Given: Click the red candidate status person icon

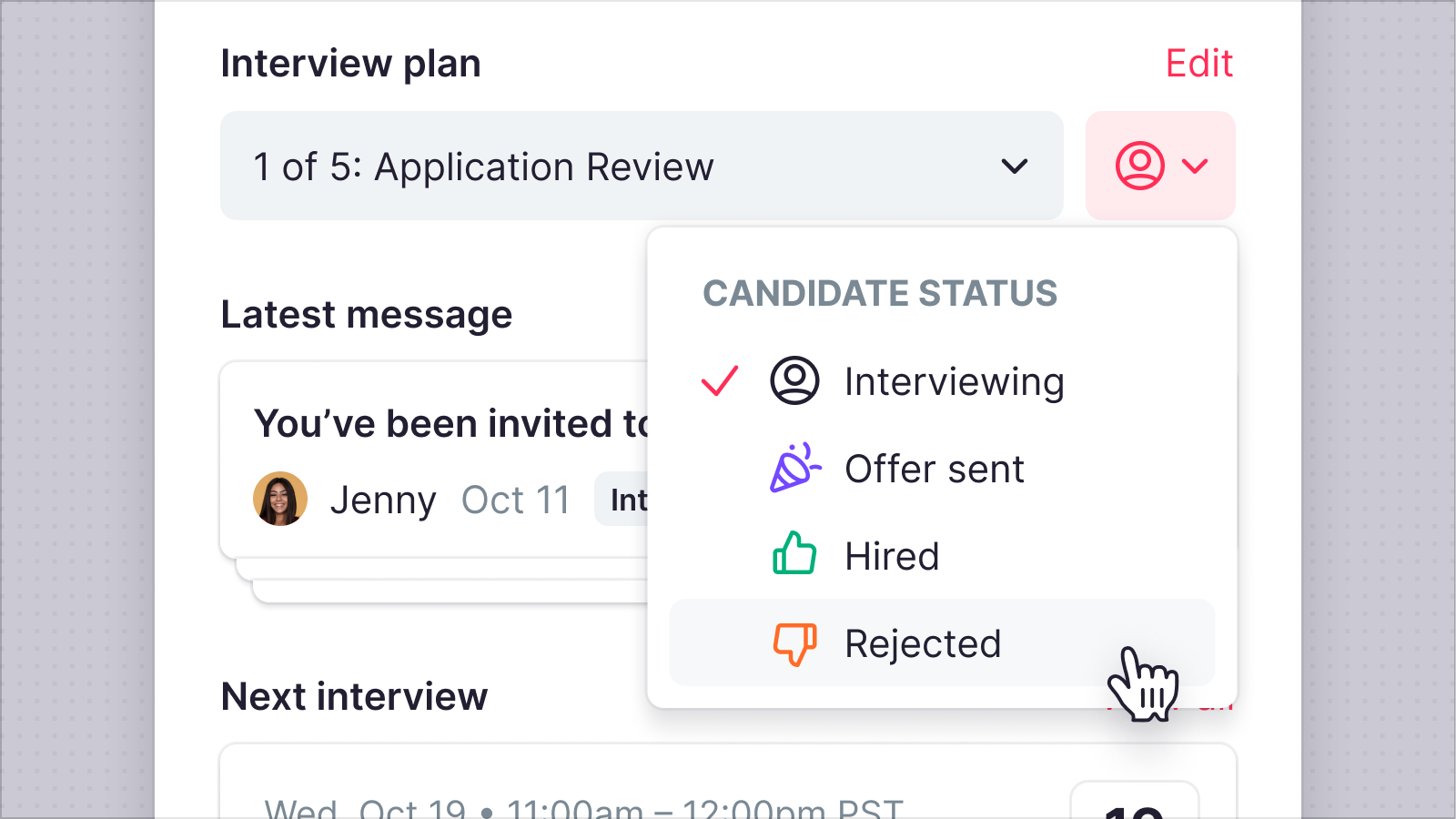Looking at the screenshot, I should [x=1139, y=166].
